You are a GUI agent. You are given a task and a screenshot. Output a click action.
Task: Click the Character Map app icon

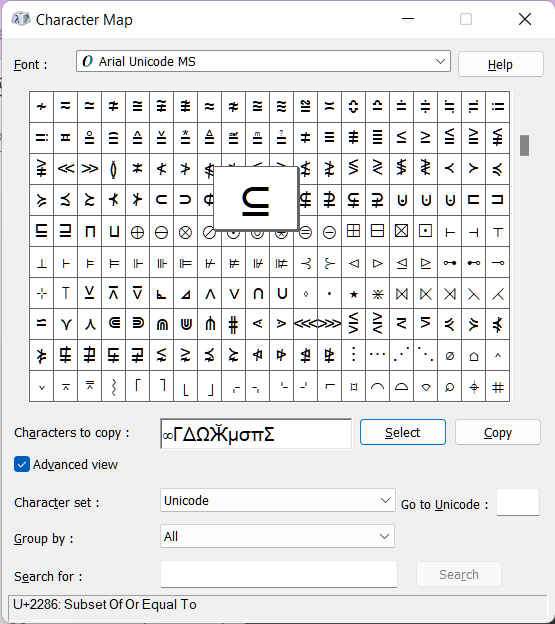tap(21, 19)
